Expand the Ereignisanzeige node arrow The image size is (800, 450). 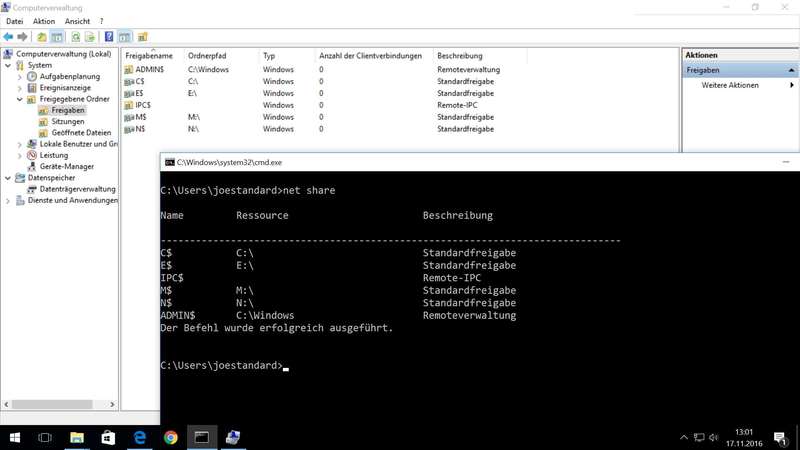20,88
